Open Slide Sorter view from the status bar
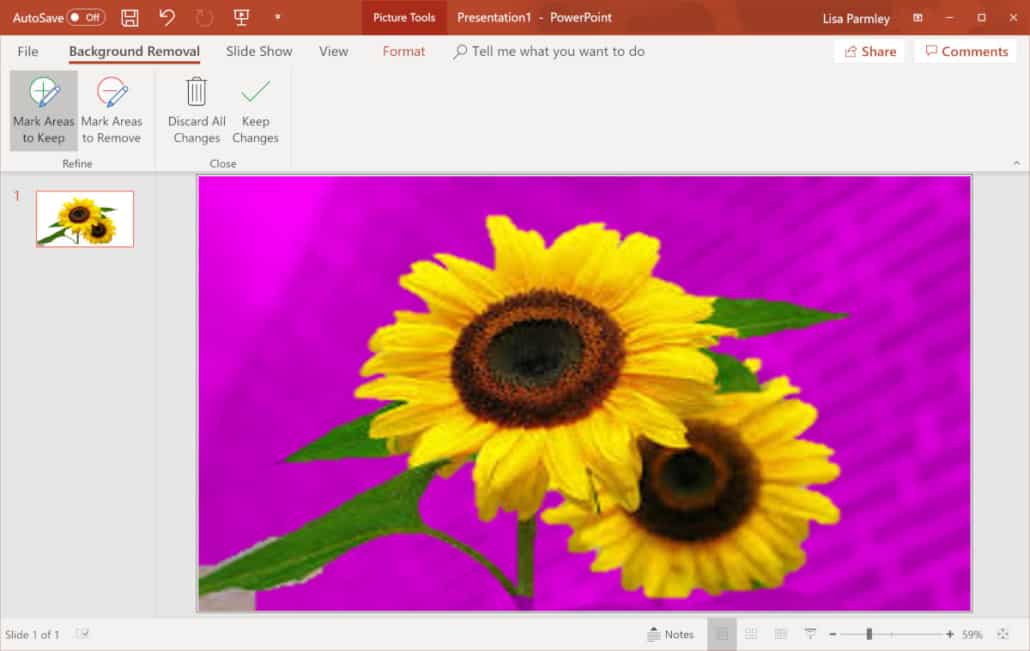The height and width of the screenshot is (651, 1030). [x=751, y=633]
